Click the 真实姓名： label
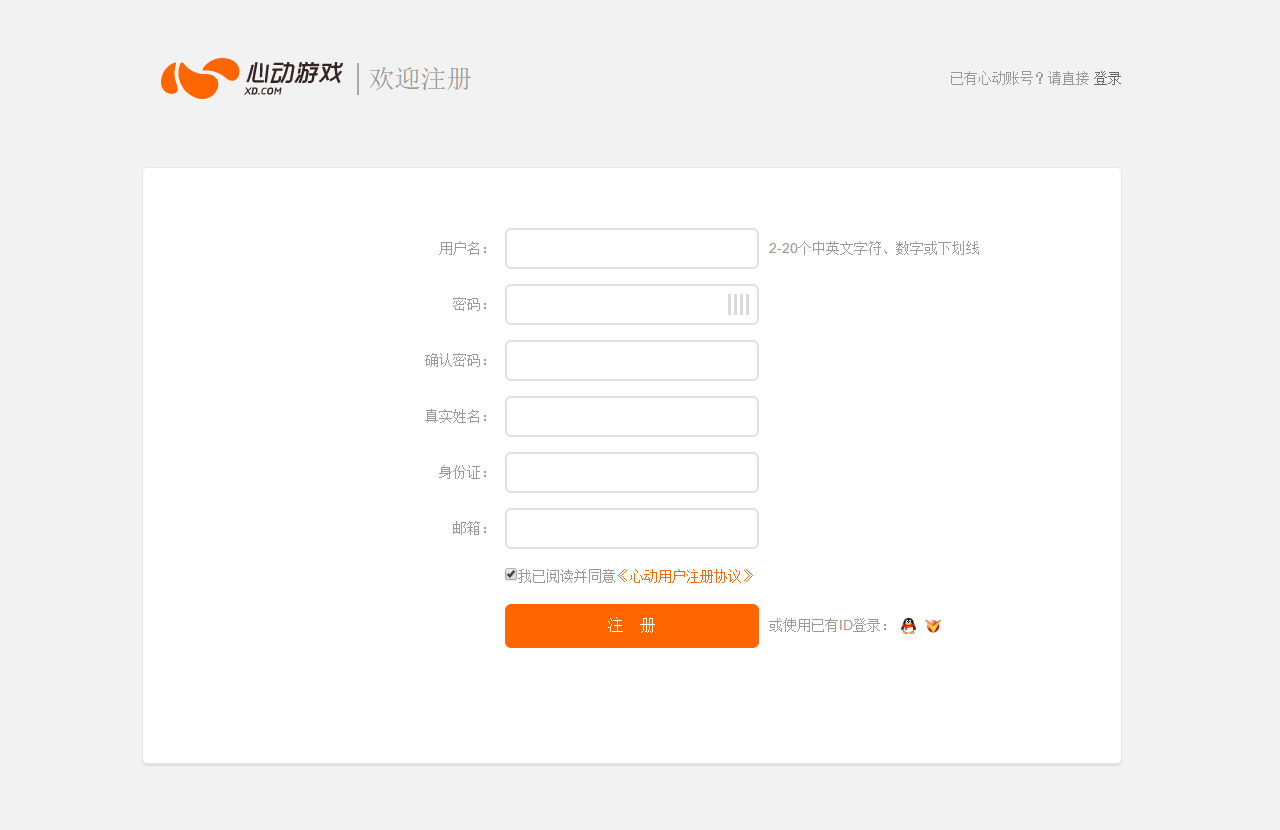Image resolution: width=1280 pixels, height=830 pixels. (458, 417)
